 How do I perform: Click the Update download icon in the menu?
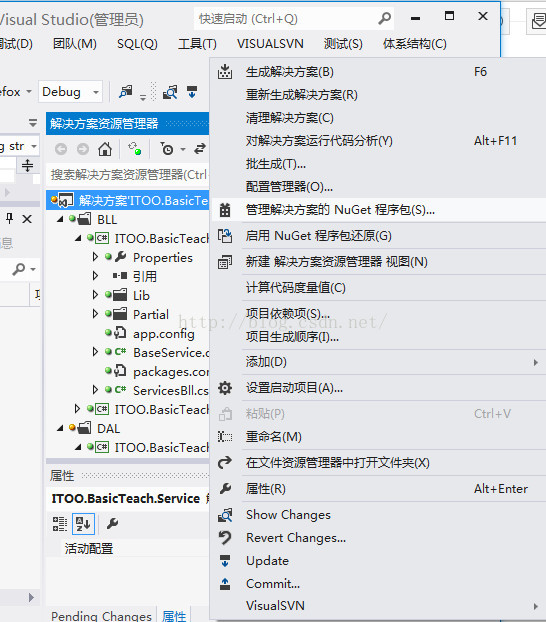[x=225, y=561]
